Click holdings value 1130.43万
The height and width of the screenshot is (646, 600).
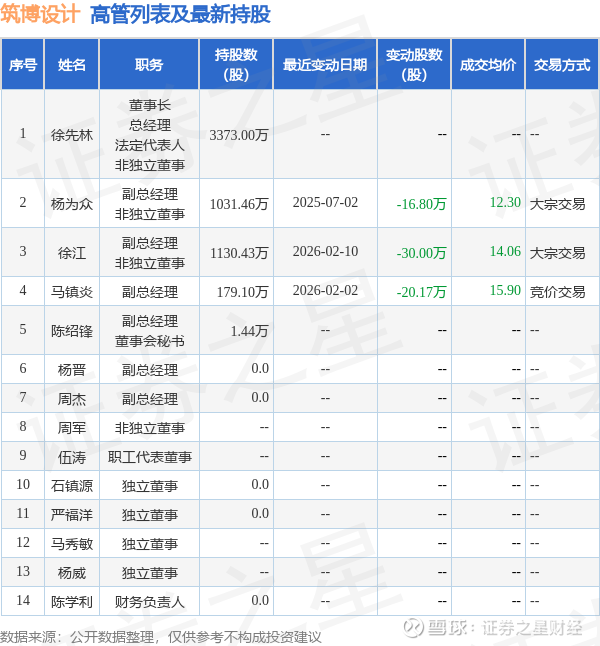coord(239,253)
